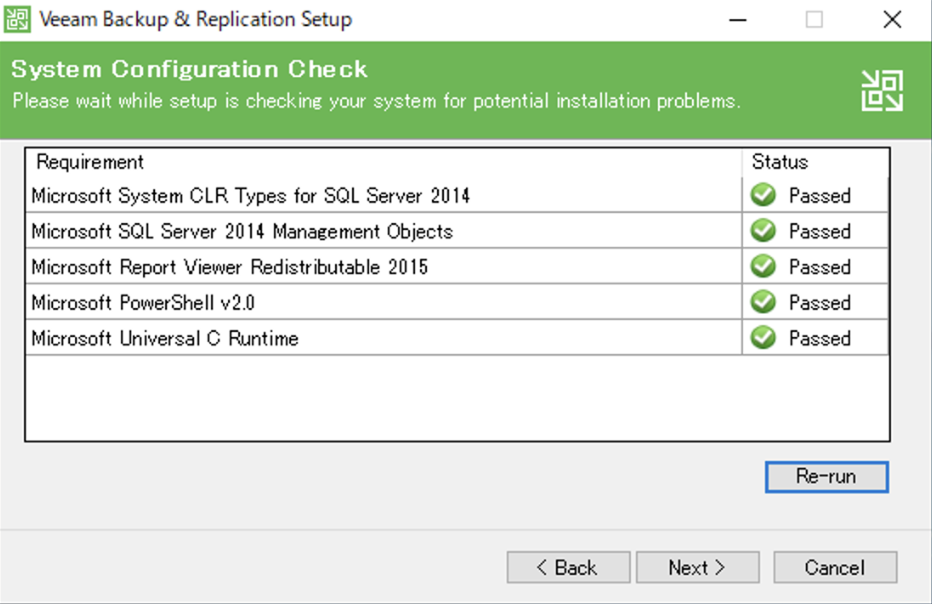Image resolution: width=932 pixels, height=604 pixels.
Task: Select Microsoft SQL Server 2014 Management Objects row
Action: click(x=457, y=231)
